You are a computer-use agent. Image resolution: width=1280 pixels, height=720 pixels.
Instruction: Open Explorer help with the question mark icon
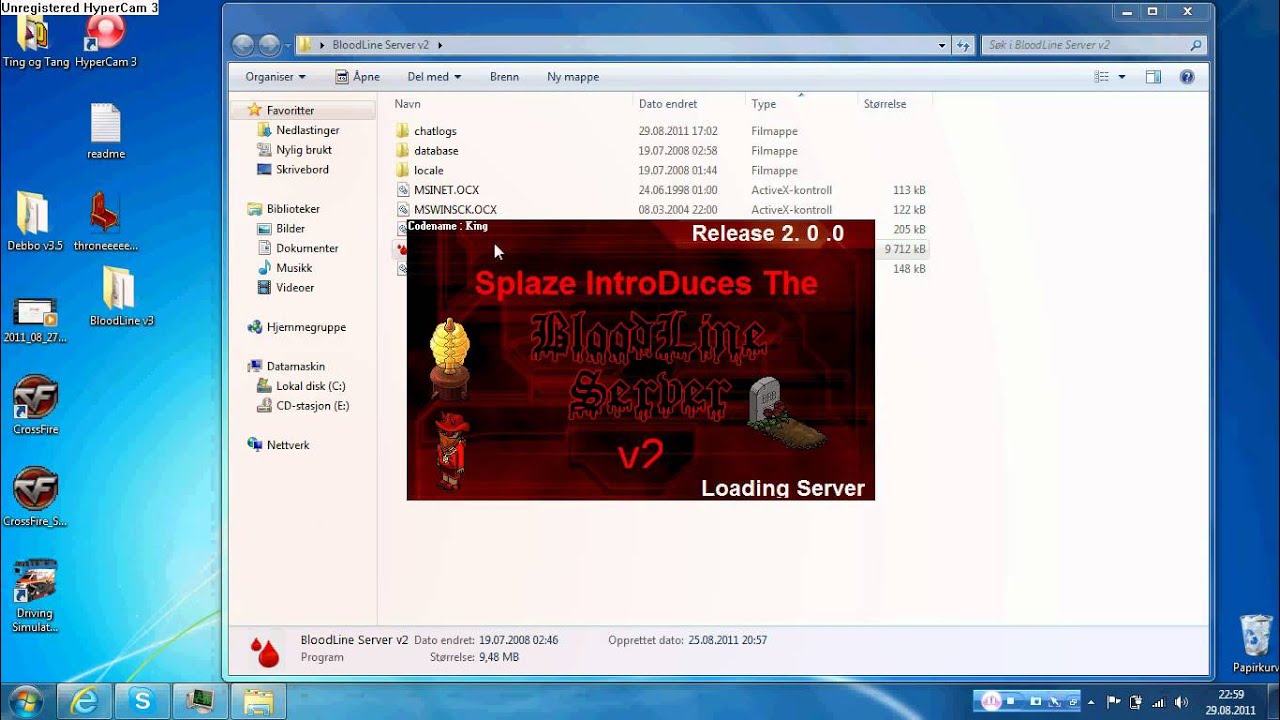(x=1187, y=77)
